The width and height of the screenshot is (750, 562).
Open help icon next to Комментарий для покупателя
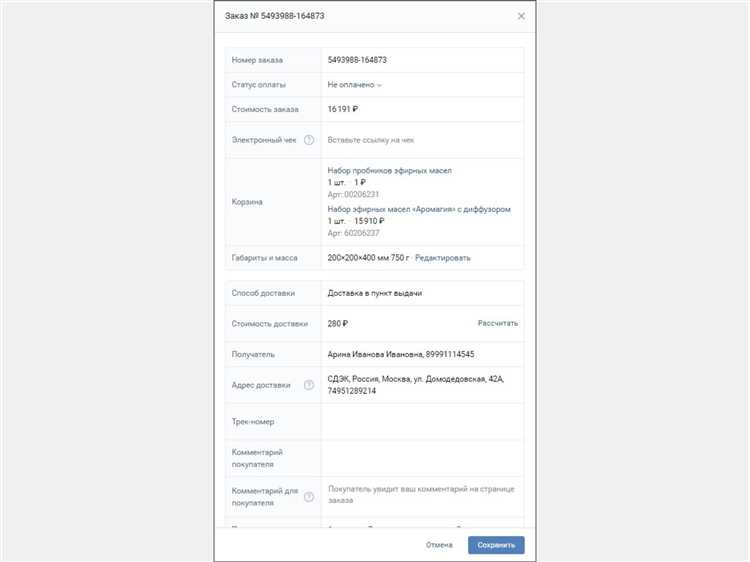pyautogui.click(x=309, y=497)
